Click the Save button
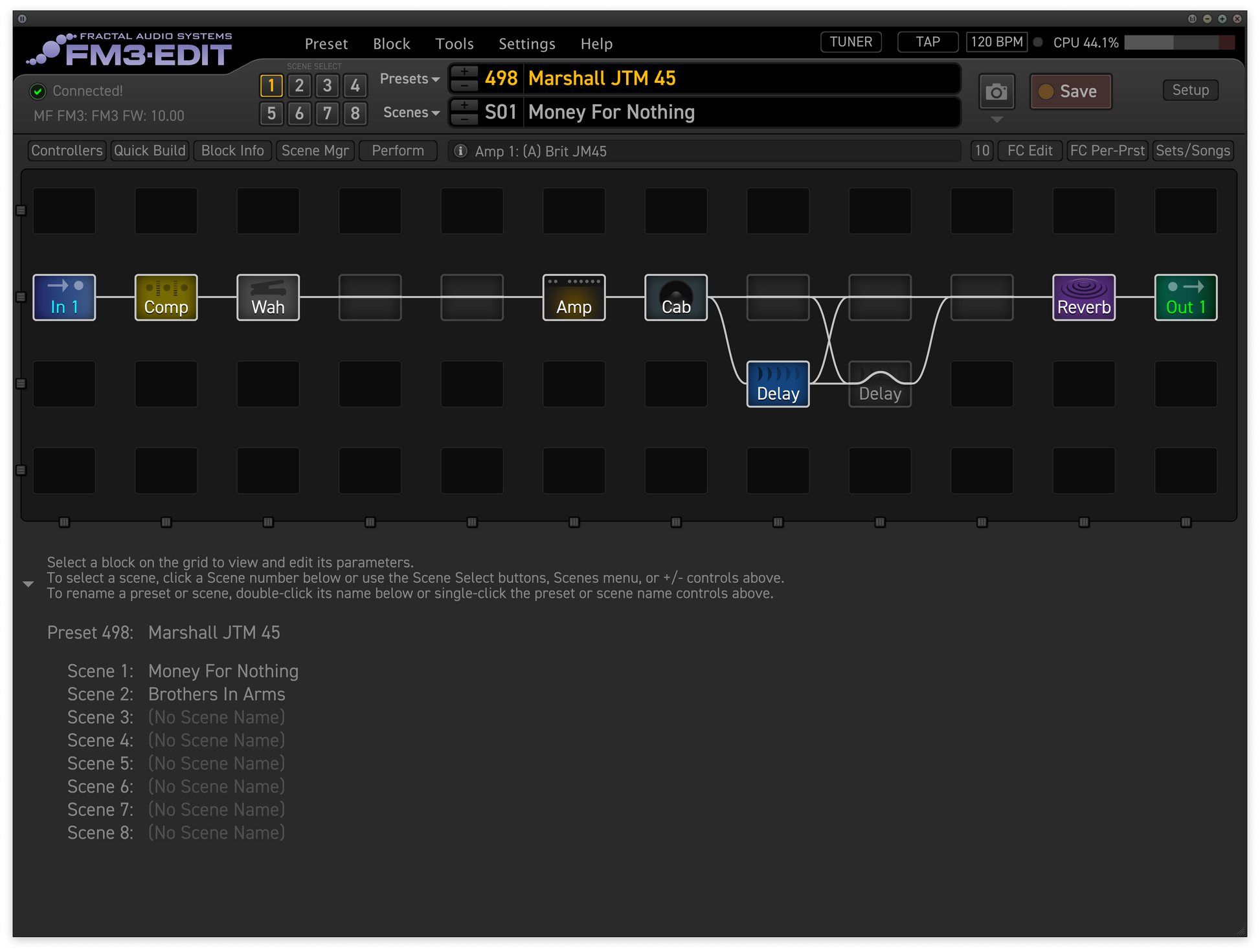Viewport: 1260px width, 952px height. tap(1070, 92)
